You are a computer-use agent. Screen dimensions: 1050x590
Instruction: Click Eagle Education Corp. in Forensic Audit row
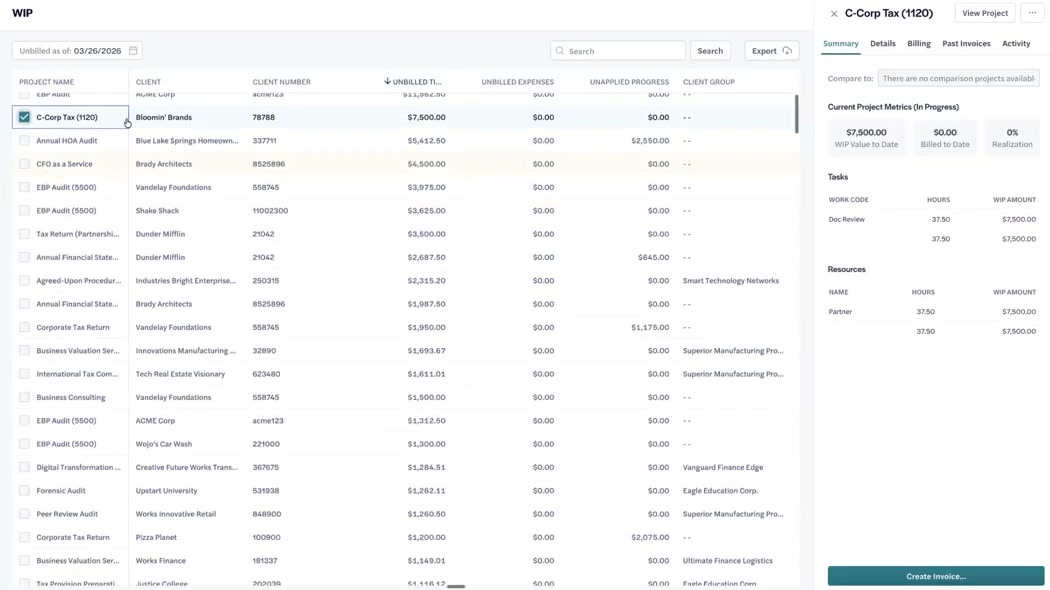pyautogui.click(x=720, y=490)
